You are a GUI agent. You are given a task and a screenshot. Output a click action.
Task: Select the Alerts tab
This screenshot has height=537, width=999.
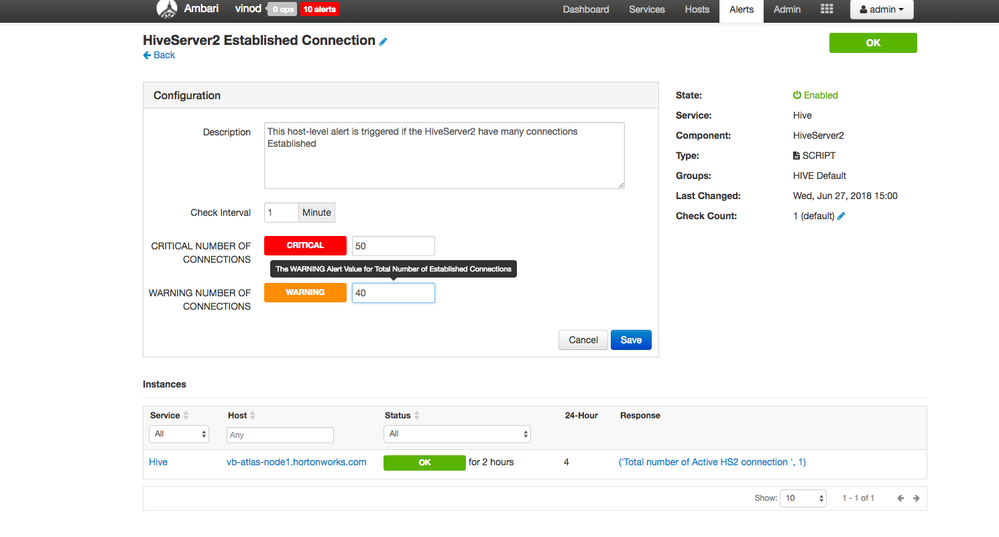[x=742, y=10]
